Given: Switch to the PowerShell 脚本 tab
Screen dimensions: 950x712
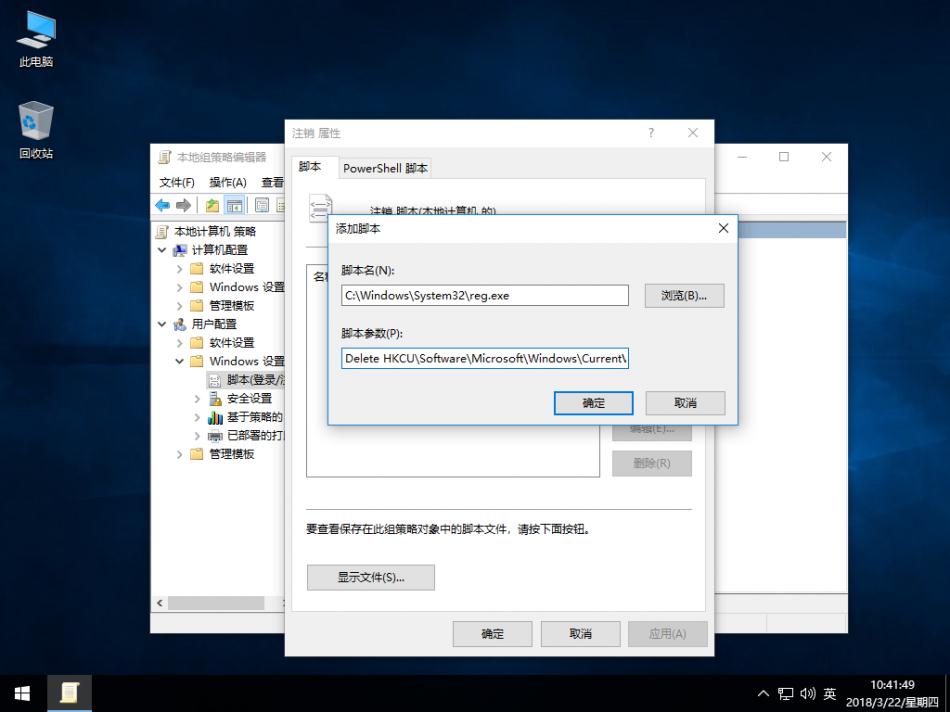Looking at the screenshot, I should click(385, 168).
